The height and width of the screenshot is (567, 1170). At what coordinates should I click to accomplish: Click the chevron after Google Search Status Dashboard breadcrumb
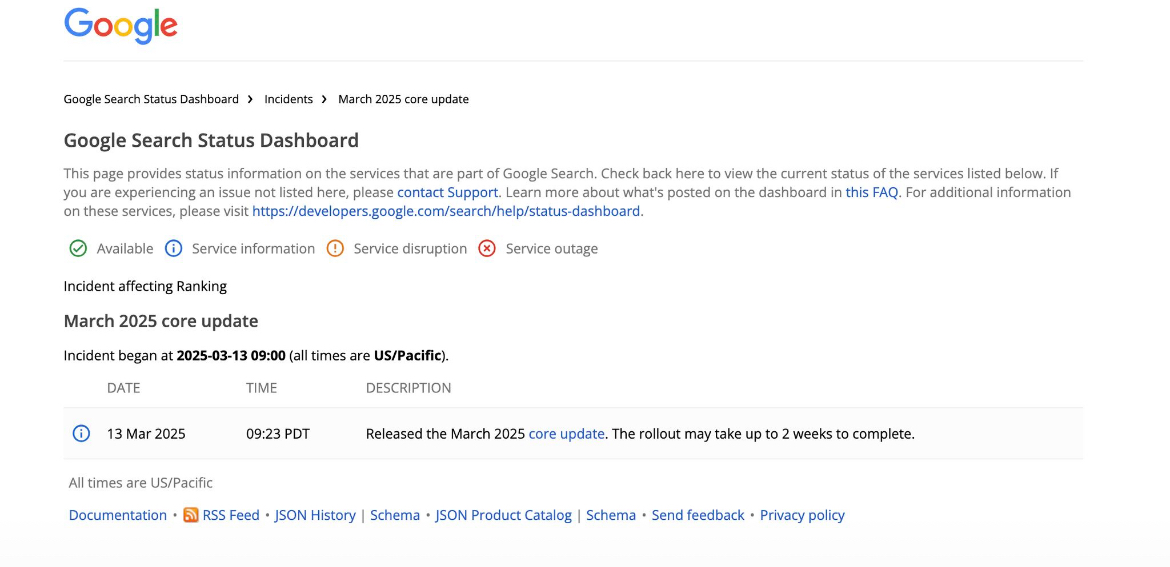(251, 99)
